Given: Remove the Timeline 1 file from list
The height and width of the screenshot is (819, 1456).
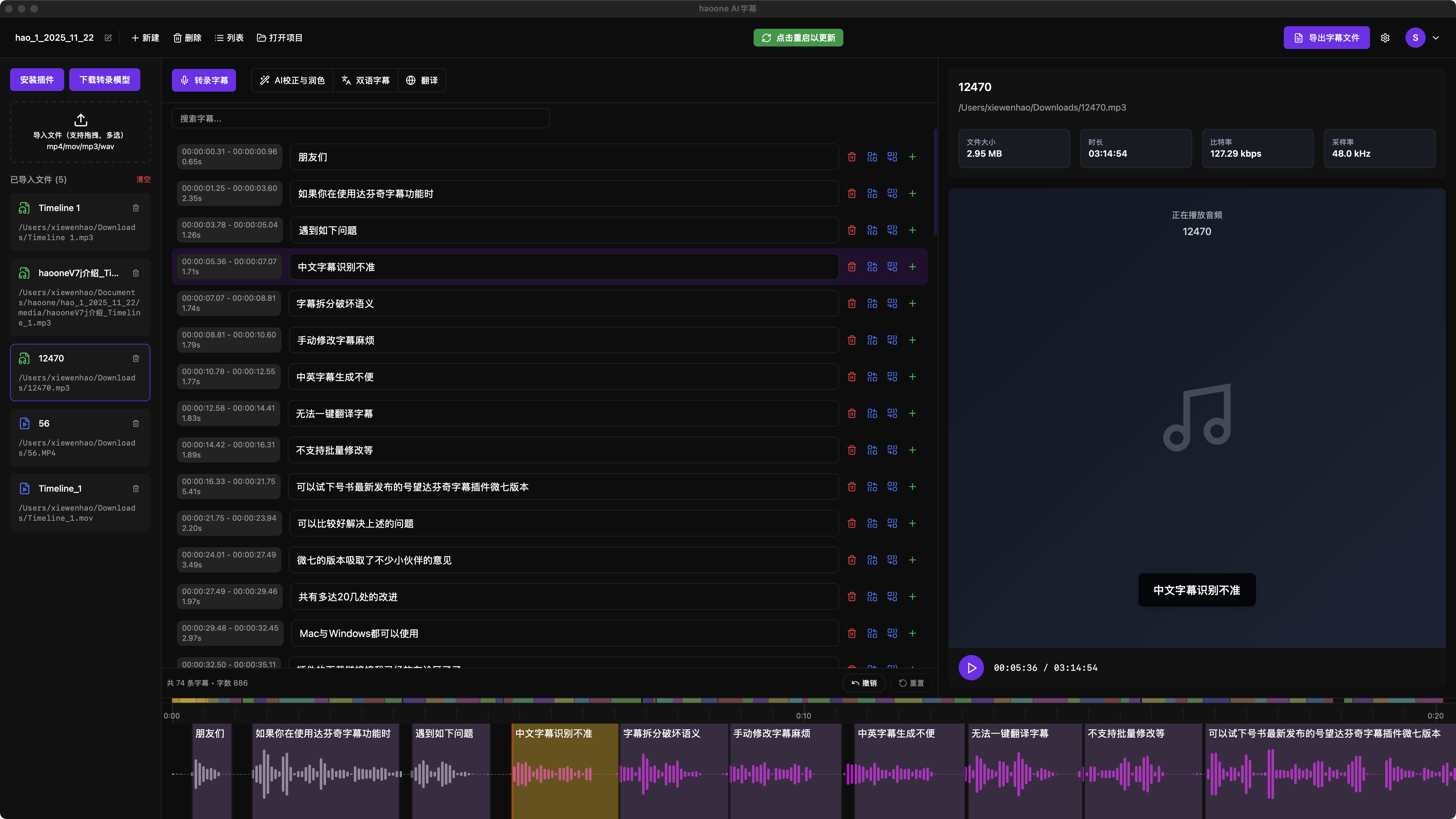Looking at the screenshot, I should point(136,208).
